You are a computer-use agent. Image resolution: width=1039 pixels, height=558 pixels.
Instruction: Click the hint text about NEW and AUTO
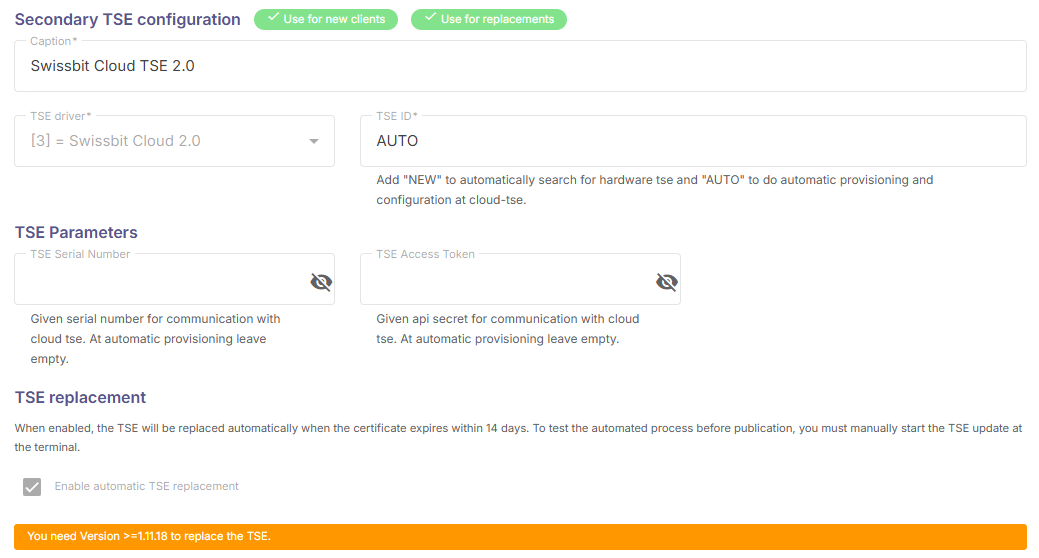(655, 190)
